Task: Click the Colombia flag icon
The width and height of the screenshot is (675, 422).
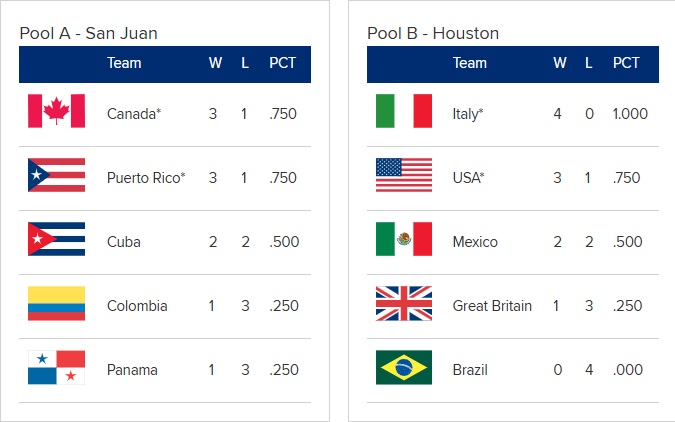Action: 56,303
